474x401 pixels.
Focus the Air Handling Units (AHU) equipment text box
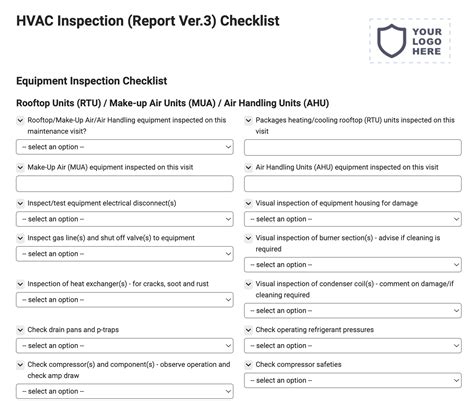coord(353,184)
